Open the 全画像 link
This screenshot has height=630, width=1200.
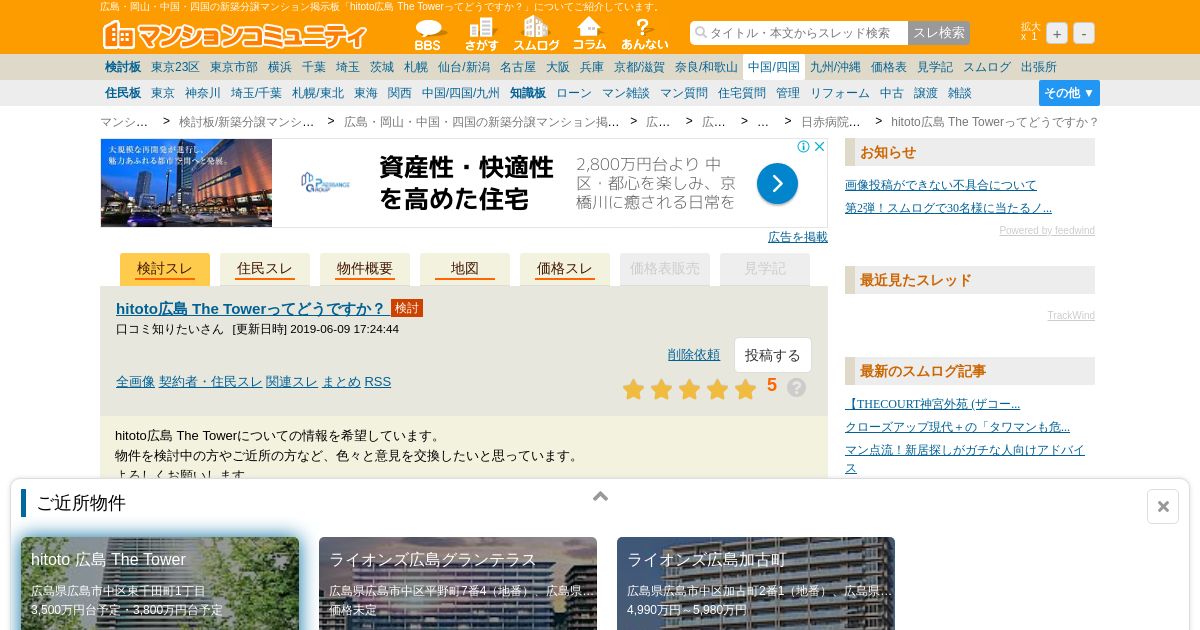coord(135,382)
